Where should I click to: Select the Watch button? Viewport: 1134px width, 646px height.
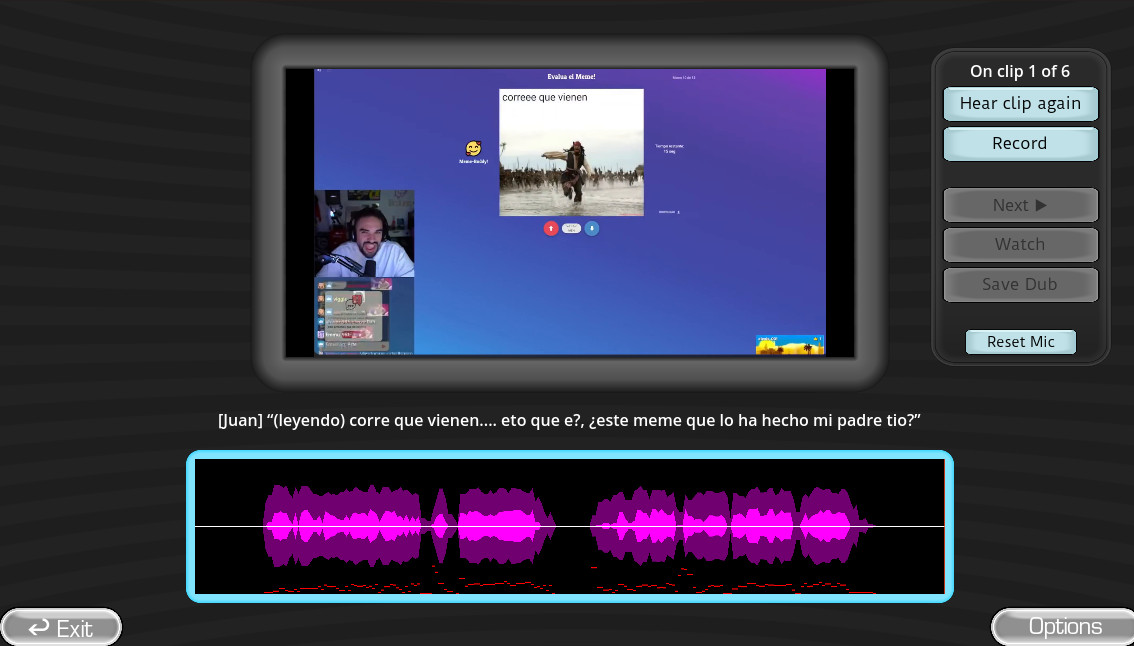1020,245
